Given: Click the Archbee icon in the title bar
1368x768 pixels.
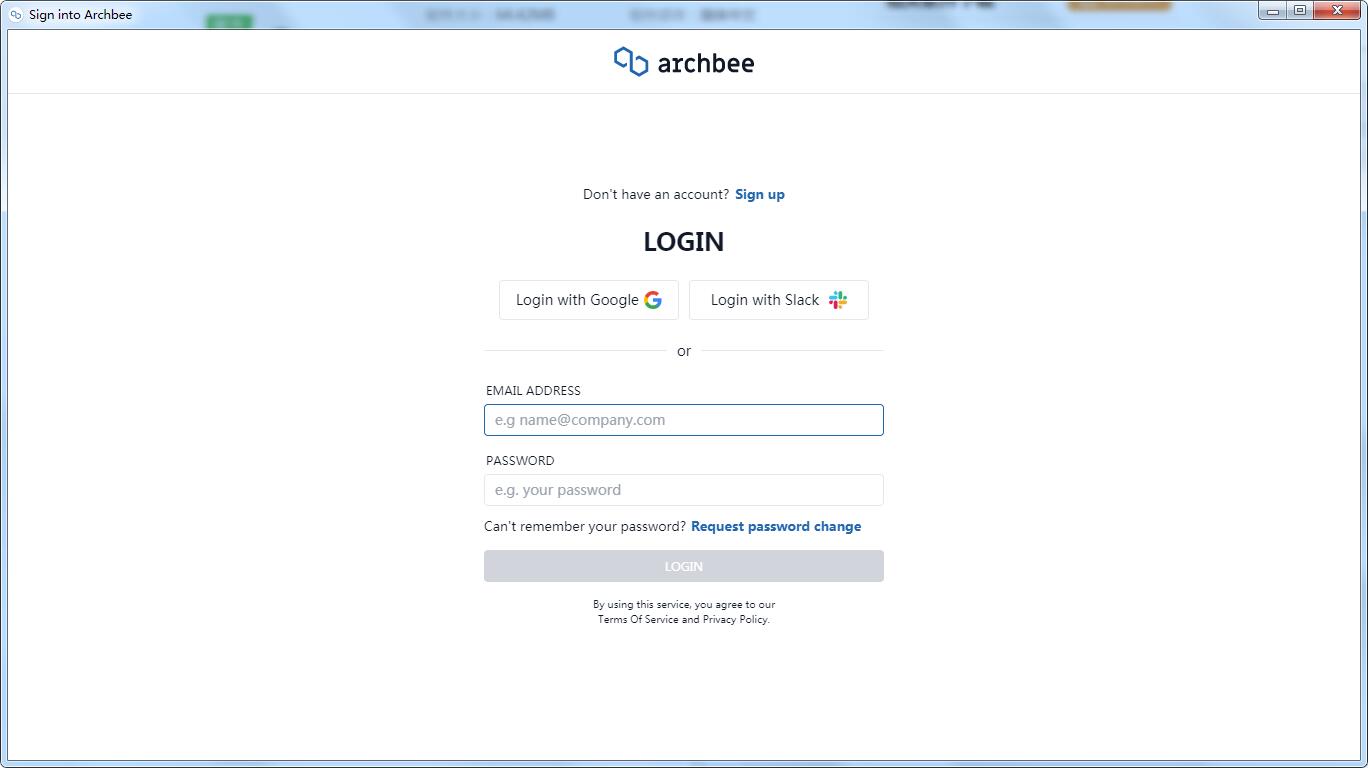Looking at the screenshot, I should (x=15, y=15).
